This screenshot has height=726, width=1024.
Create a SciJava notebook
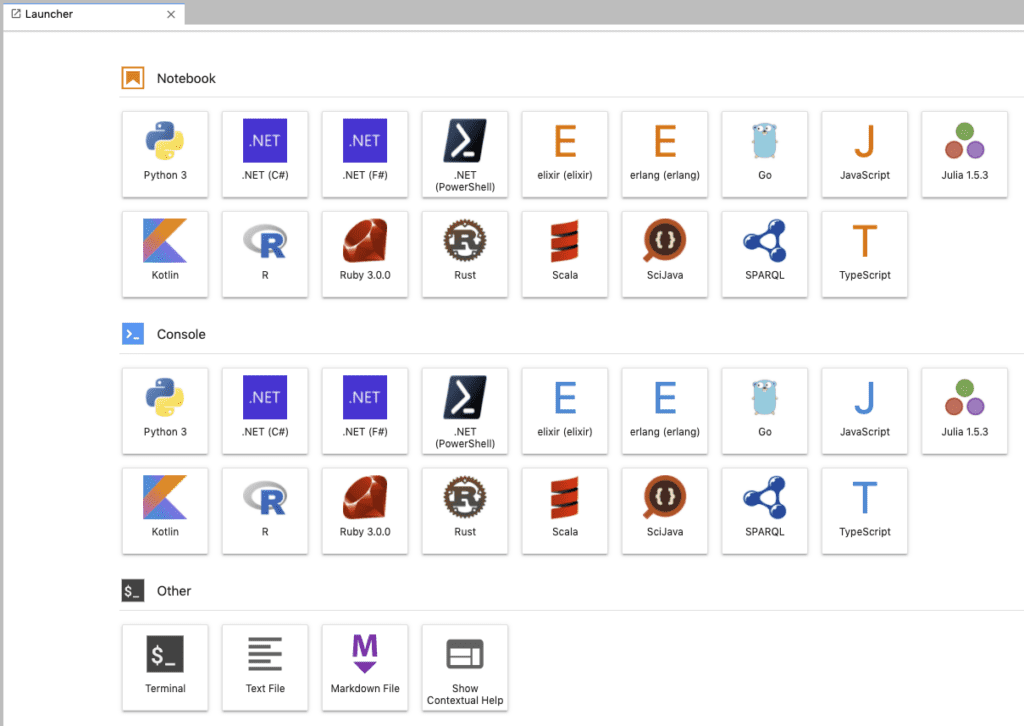point(665,254)
